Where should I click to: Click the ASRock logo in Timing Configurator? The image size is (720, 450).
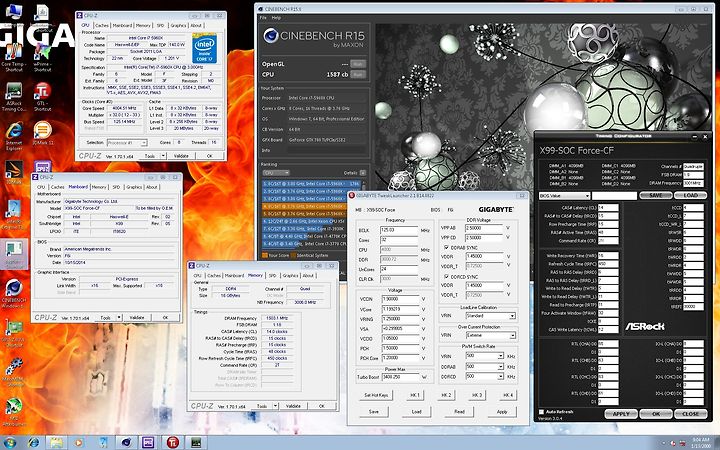click(645, 326)
